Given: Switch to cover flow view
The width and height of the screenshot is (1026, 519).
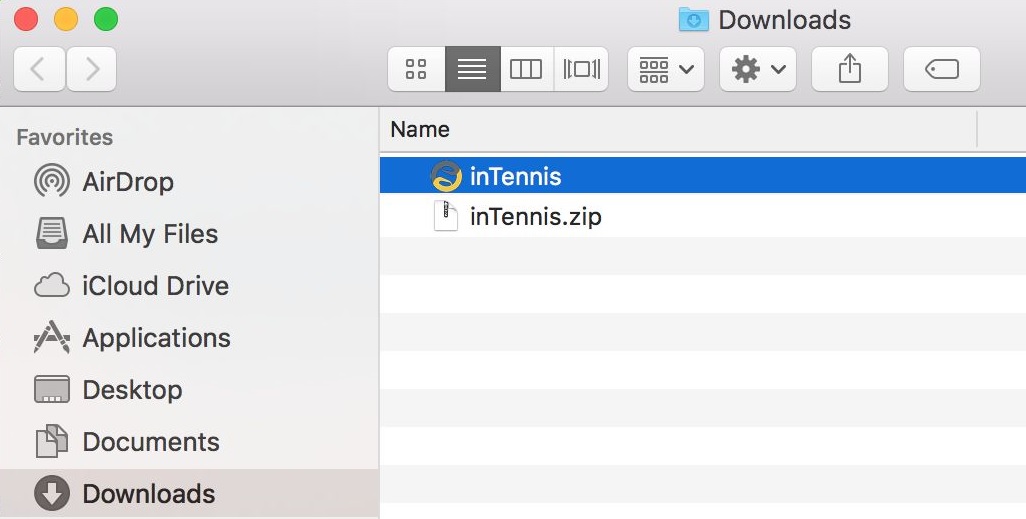Looking at the screenshot, I should pos(581,69).
